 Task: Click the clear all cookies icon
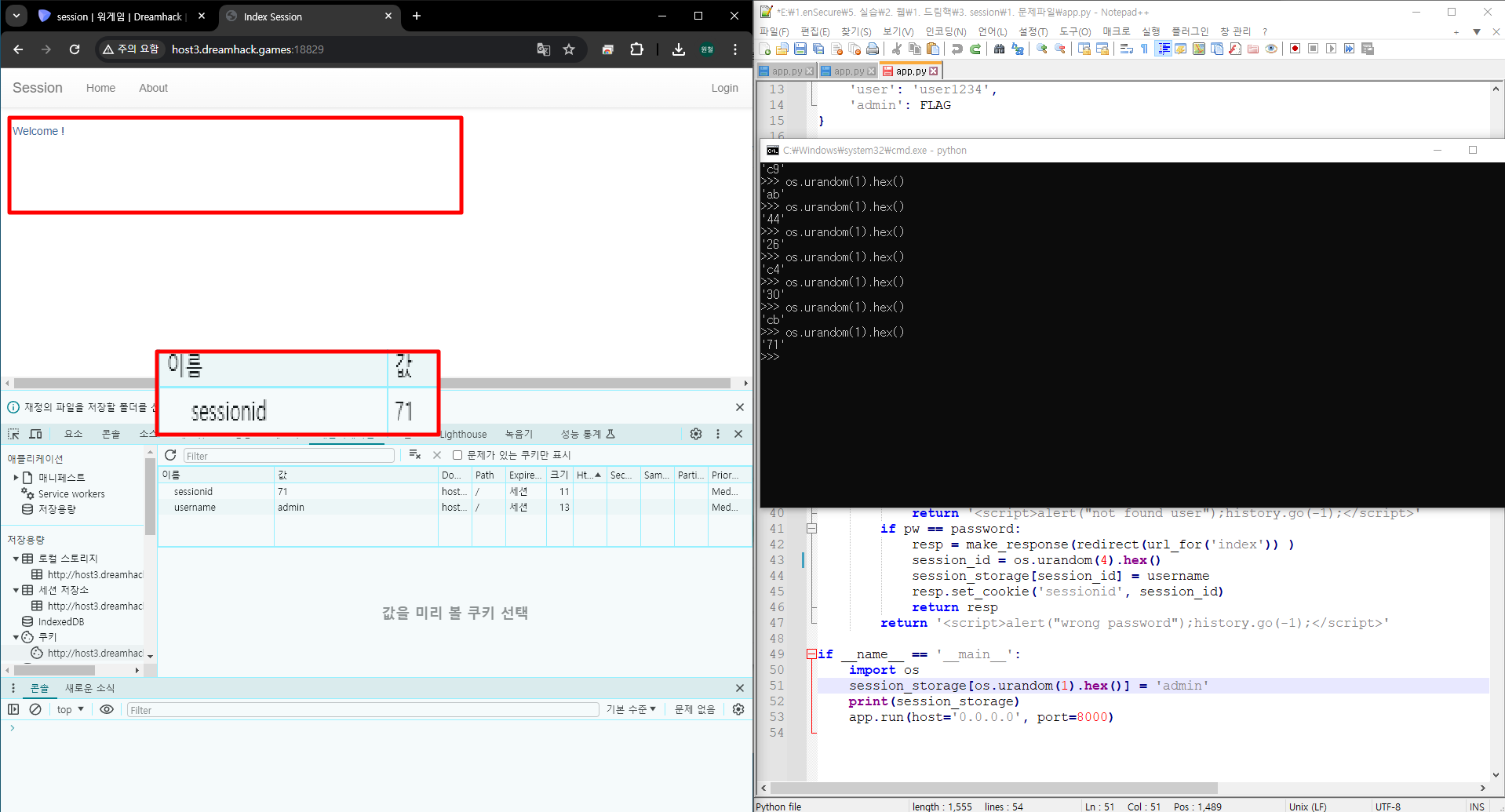(415, 455)
